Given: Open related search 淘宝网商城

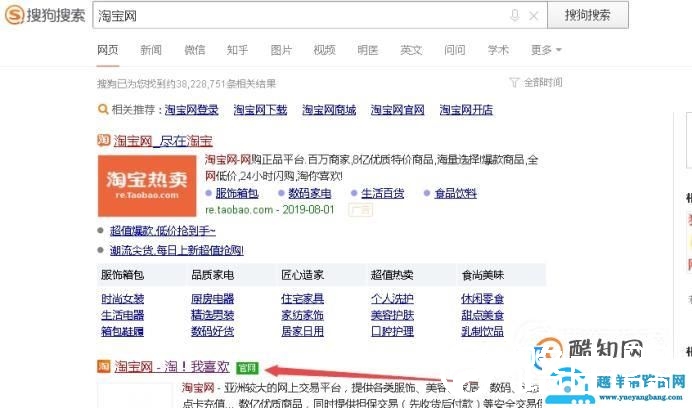Looking at the screenshot, I should [x=329, y=110].
